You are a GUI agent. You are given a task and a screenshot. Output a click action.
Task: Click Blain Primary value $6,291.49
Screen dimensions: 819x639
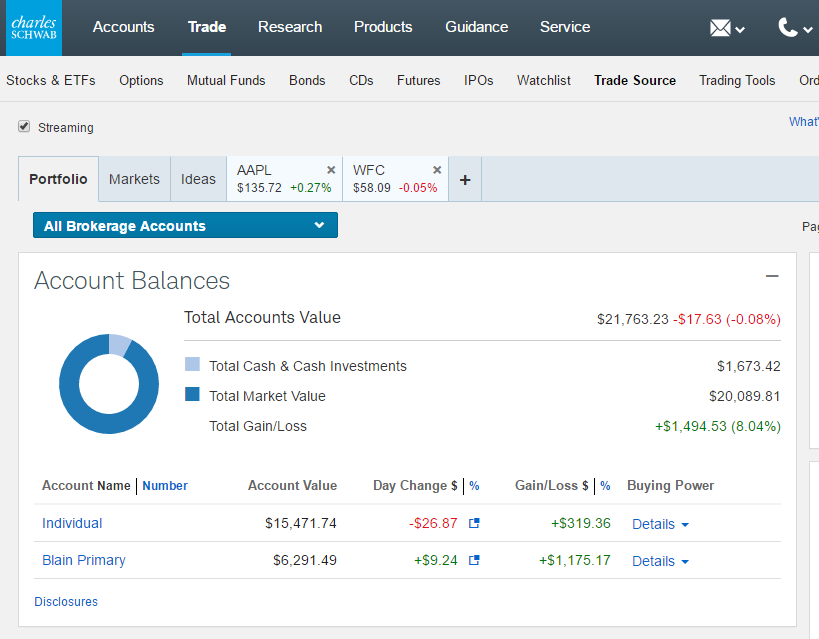coord(305,560)
